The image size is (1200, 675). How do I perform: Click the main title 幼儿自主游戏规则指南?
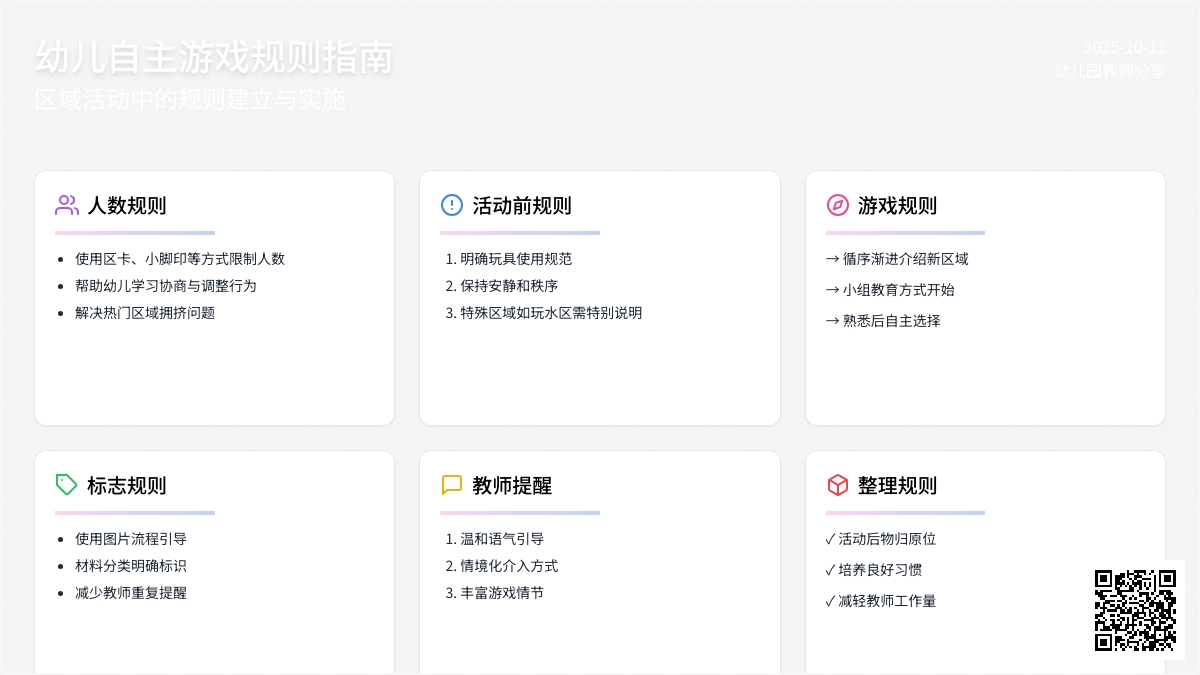point(213,58)
